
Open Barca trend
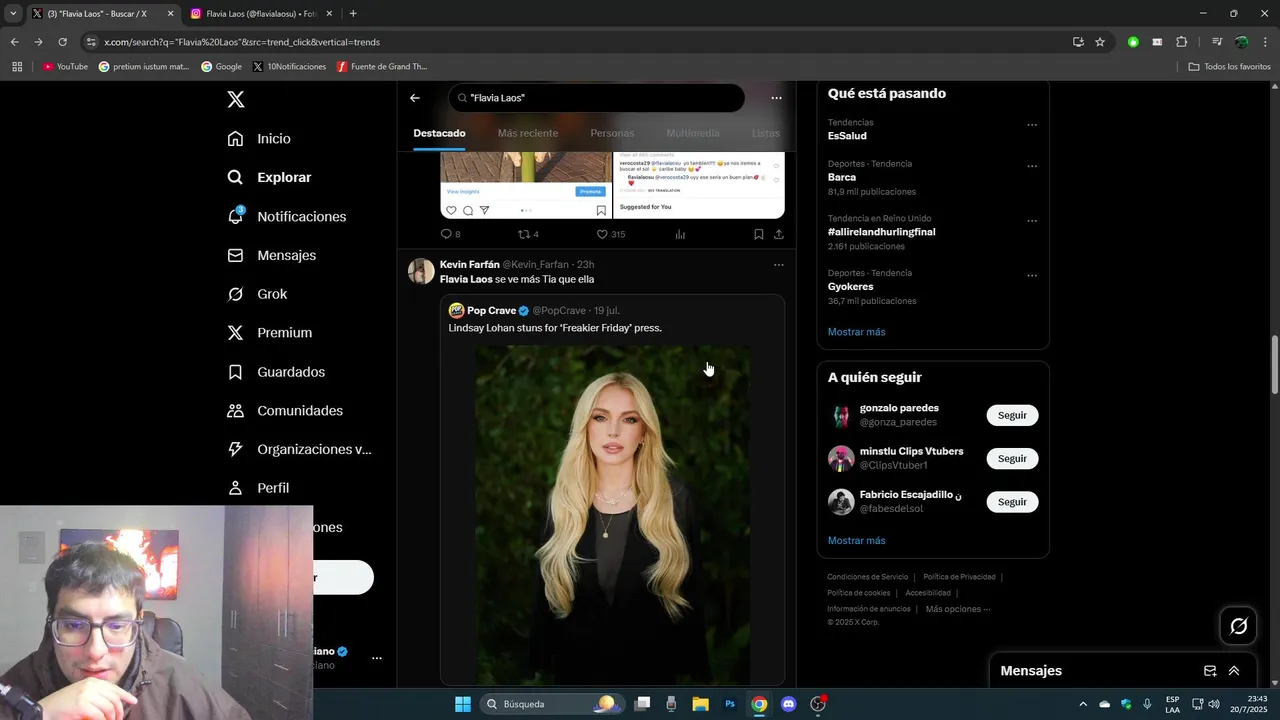point(842,177)
